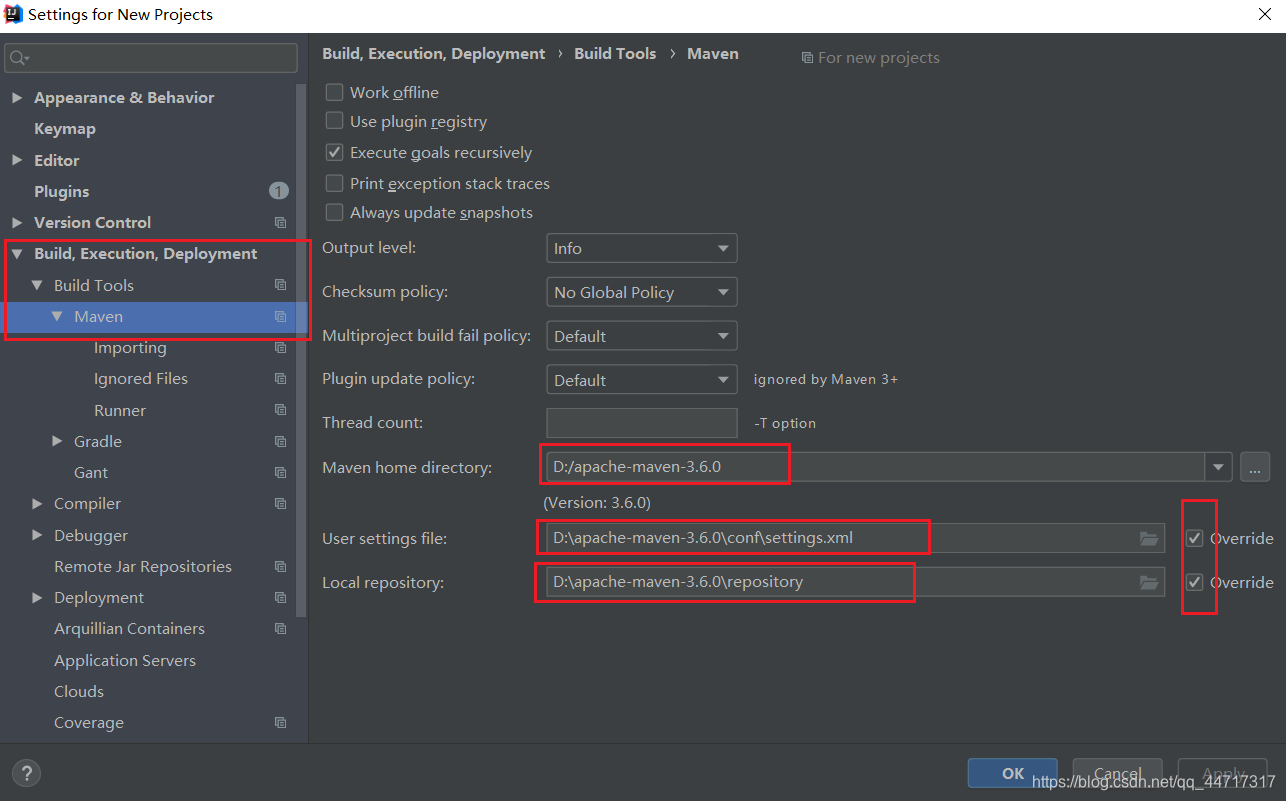
Task: Select Importing under Maven
Action: coord(130,347)
